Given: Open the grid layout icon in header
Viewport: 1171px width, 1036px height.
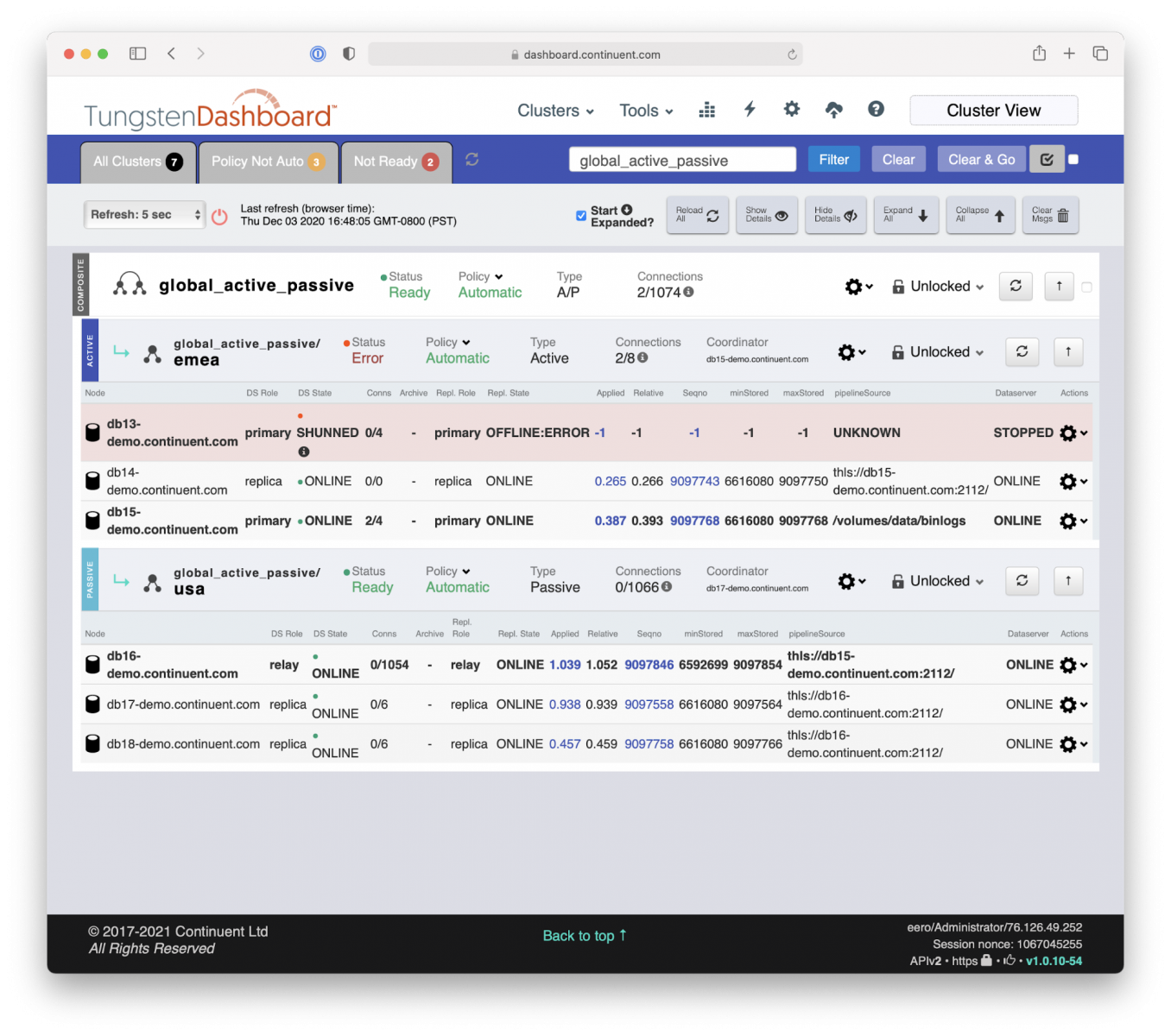Looking at the screenshot, I should tap(706, 110).
